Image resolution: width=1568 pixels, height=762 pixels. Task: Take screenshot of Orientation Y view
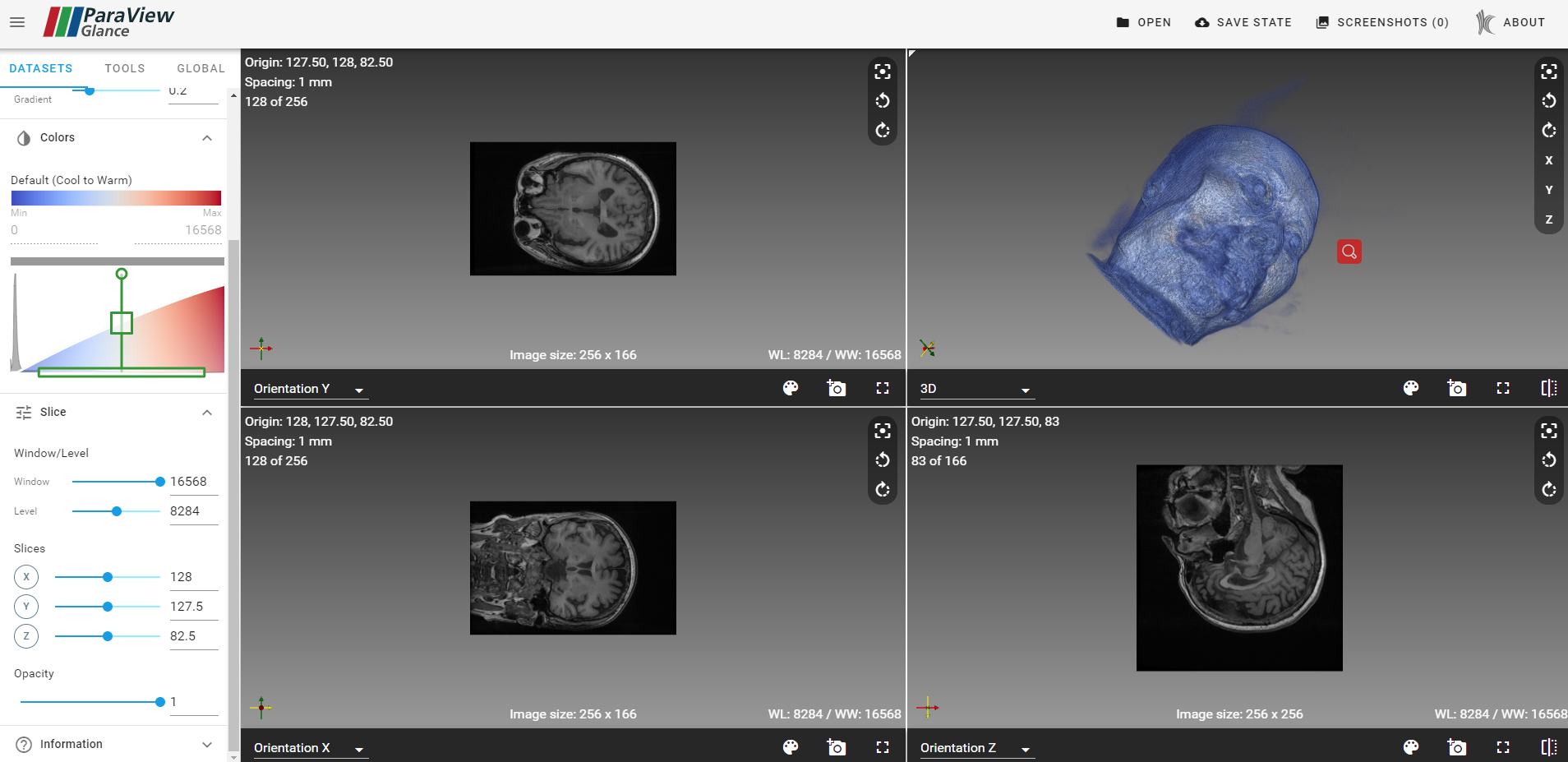837,388
